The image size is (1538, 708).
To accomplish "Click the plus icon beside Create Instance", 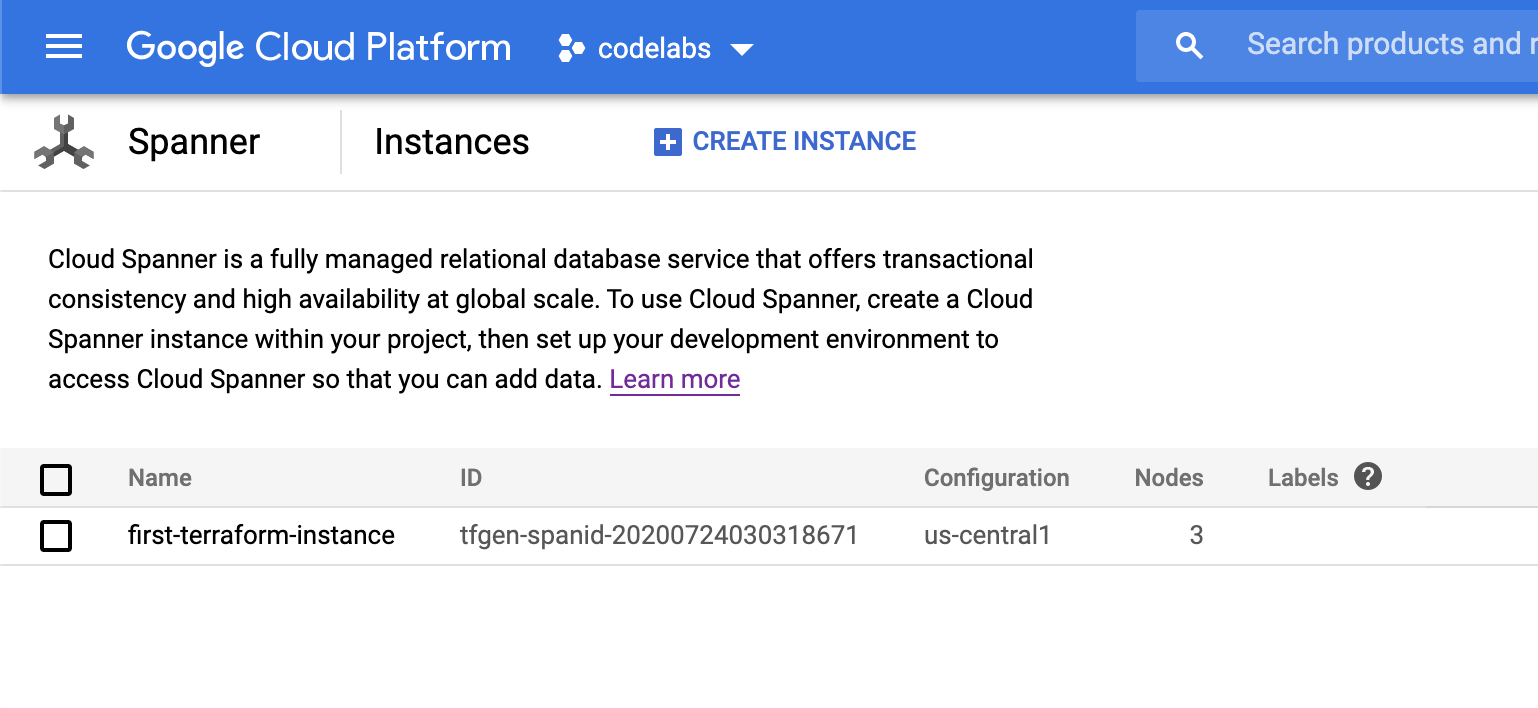I will (x=667, y=142).
